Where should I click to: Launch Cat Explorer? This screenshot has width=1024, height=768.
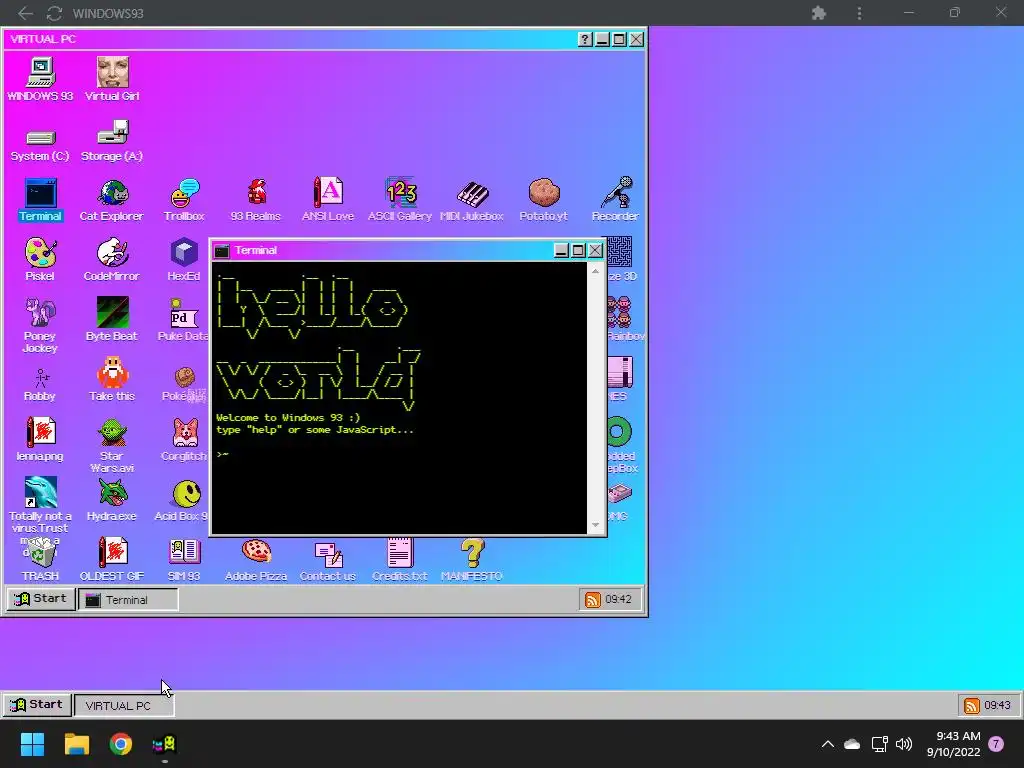(x=112, y=200)
